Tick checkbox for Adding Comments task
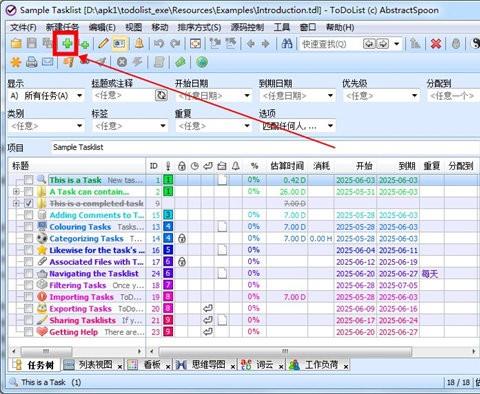This screenshot has width=480, height=394. 29,215
